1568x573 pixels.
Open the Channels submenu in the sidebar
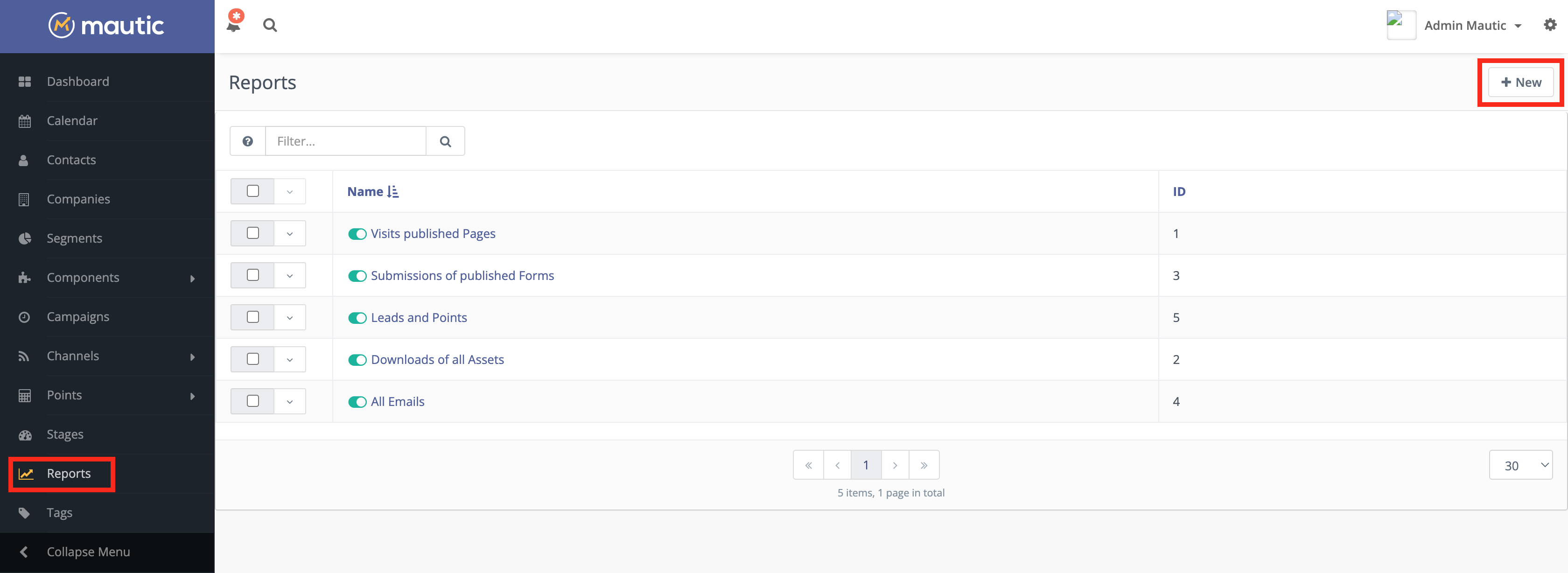73,356
